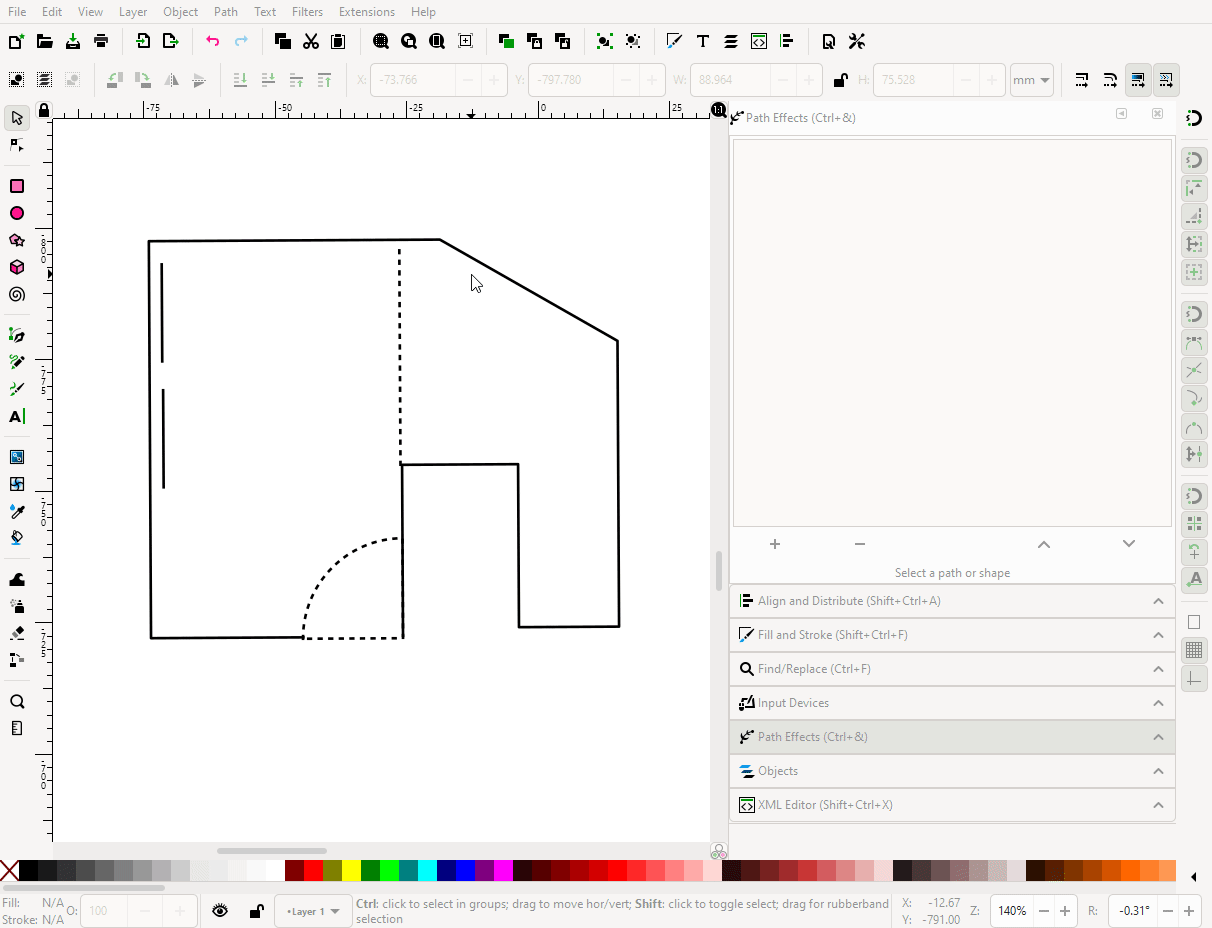The image size is (1212, 928).
Task: Choose the Rectangle tool
Action: point(17,186)
